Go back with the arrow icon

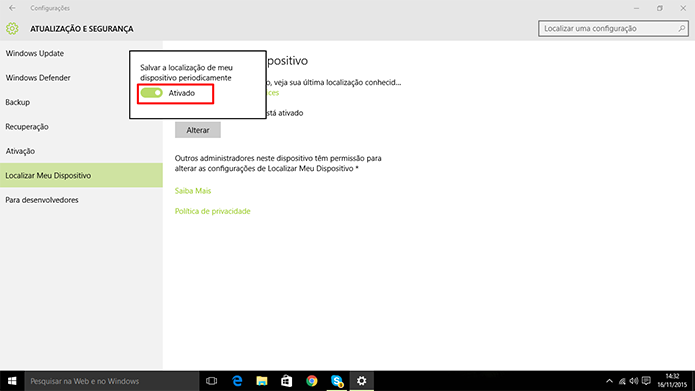click(x=12, y=8)
